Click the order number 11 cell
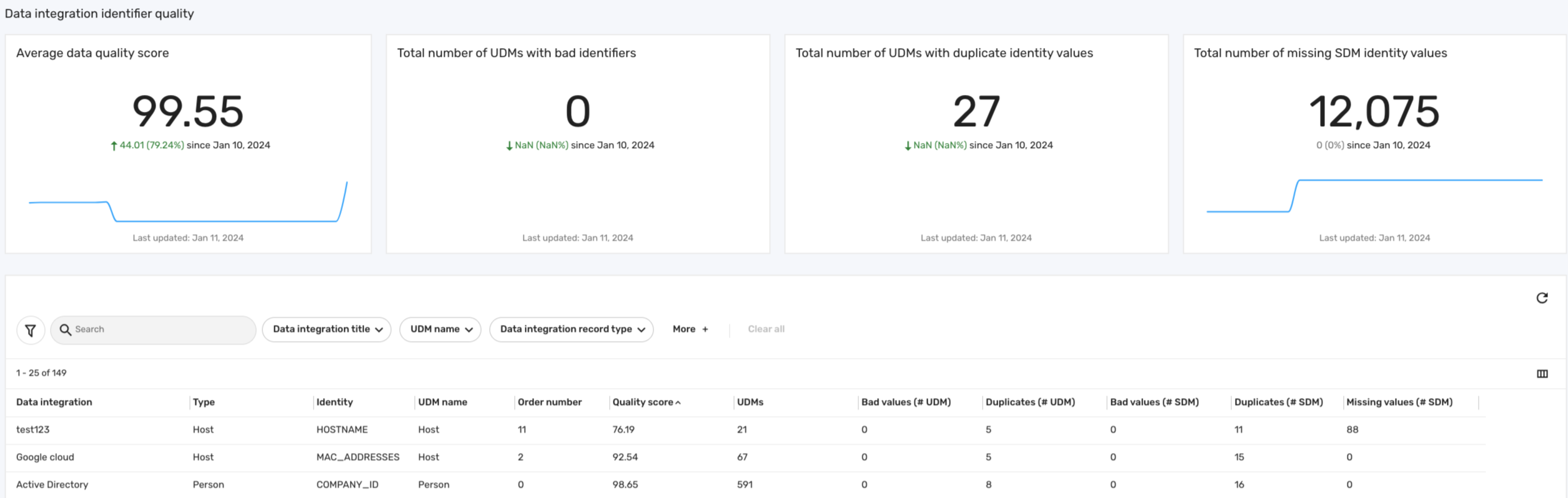1568x498 pixels. [522, 430]
